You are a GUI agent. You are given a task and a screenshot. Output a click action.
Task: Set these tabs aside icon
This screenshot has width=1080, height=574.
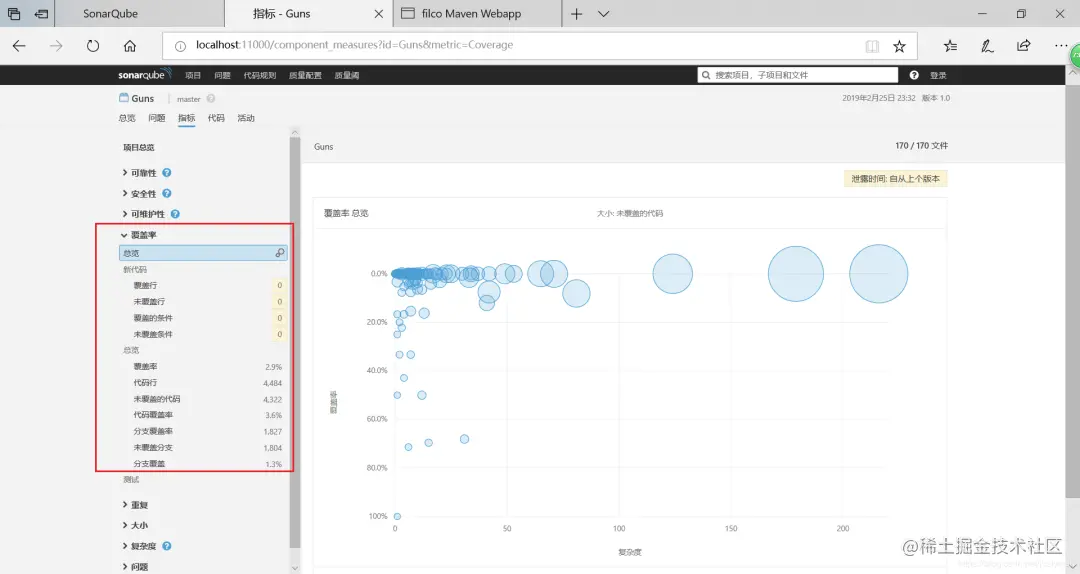click(x=42, y=14)
